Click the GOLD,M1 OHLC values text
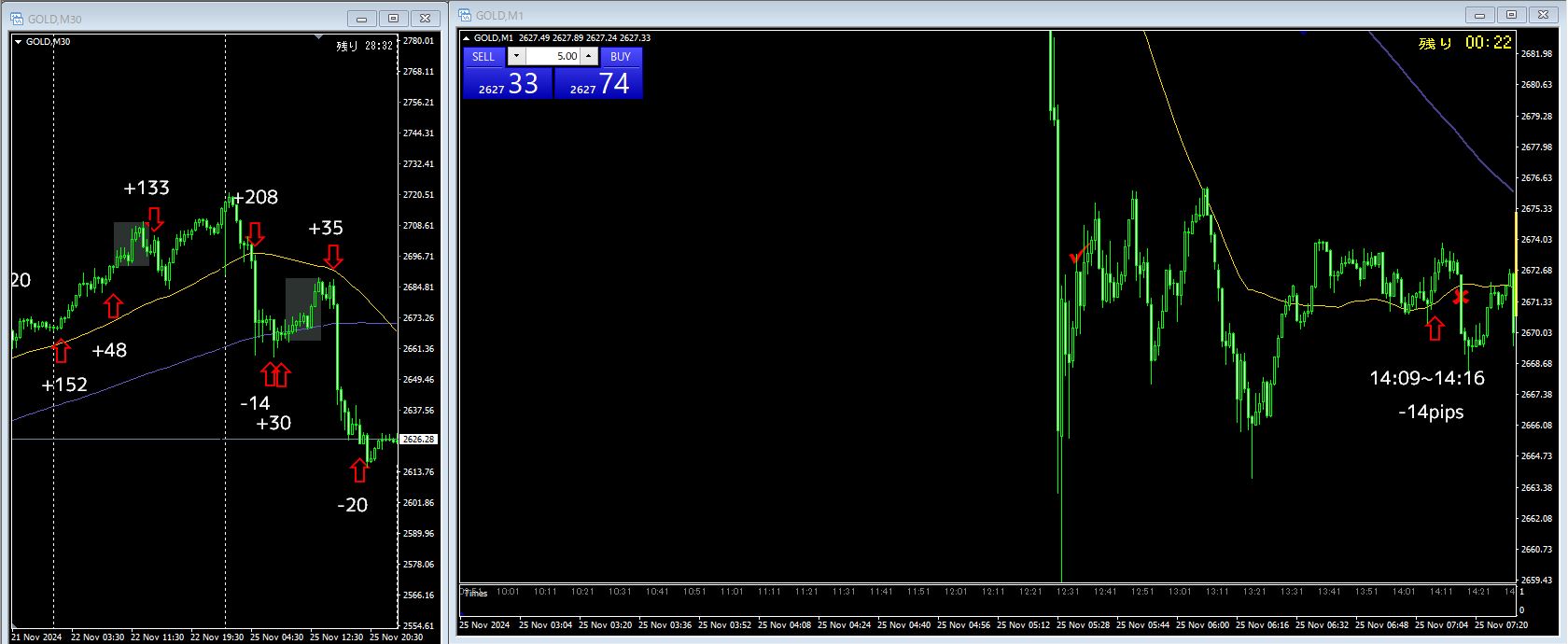This screenshot has height=644, width=1568. click(585, 38)
